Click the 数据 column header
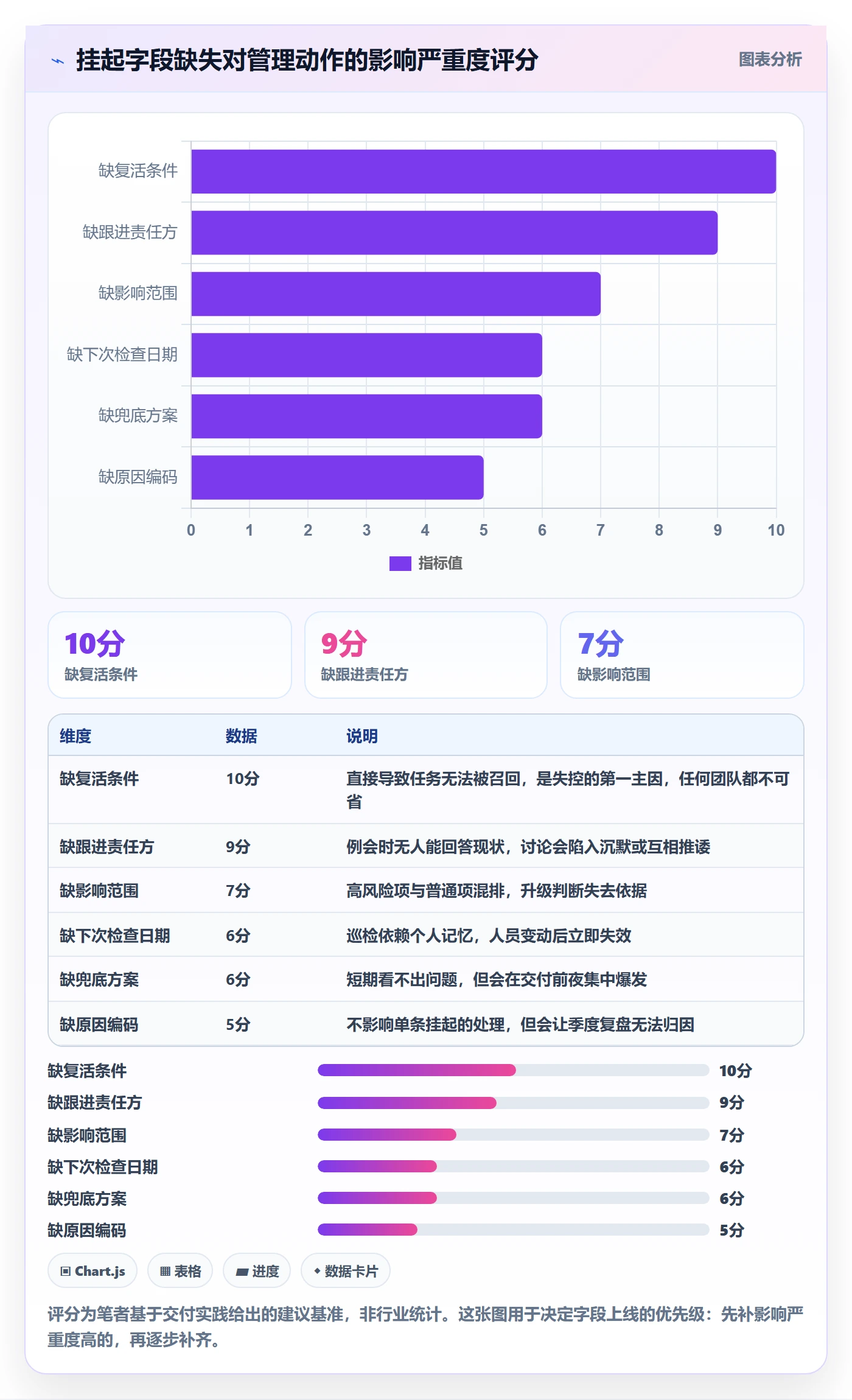Image resolution: width=852 pixels, height=1400 pixels. (242, 736)
